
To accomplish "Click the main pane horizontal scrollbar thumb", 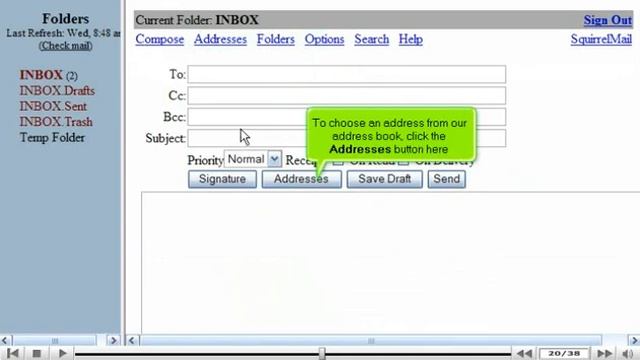I will point(371,340).
